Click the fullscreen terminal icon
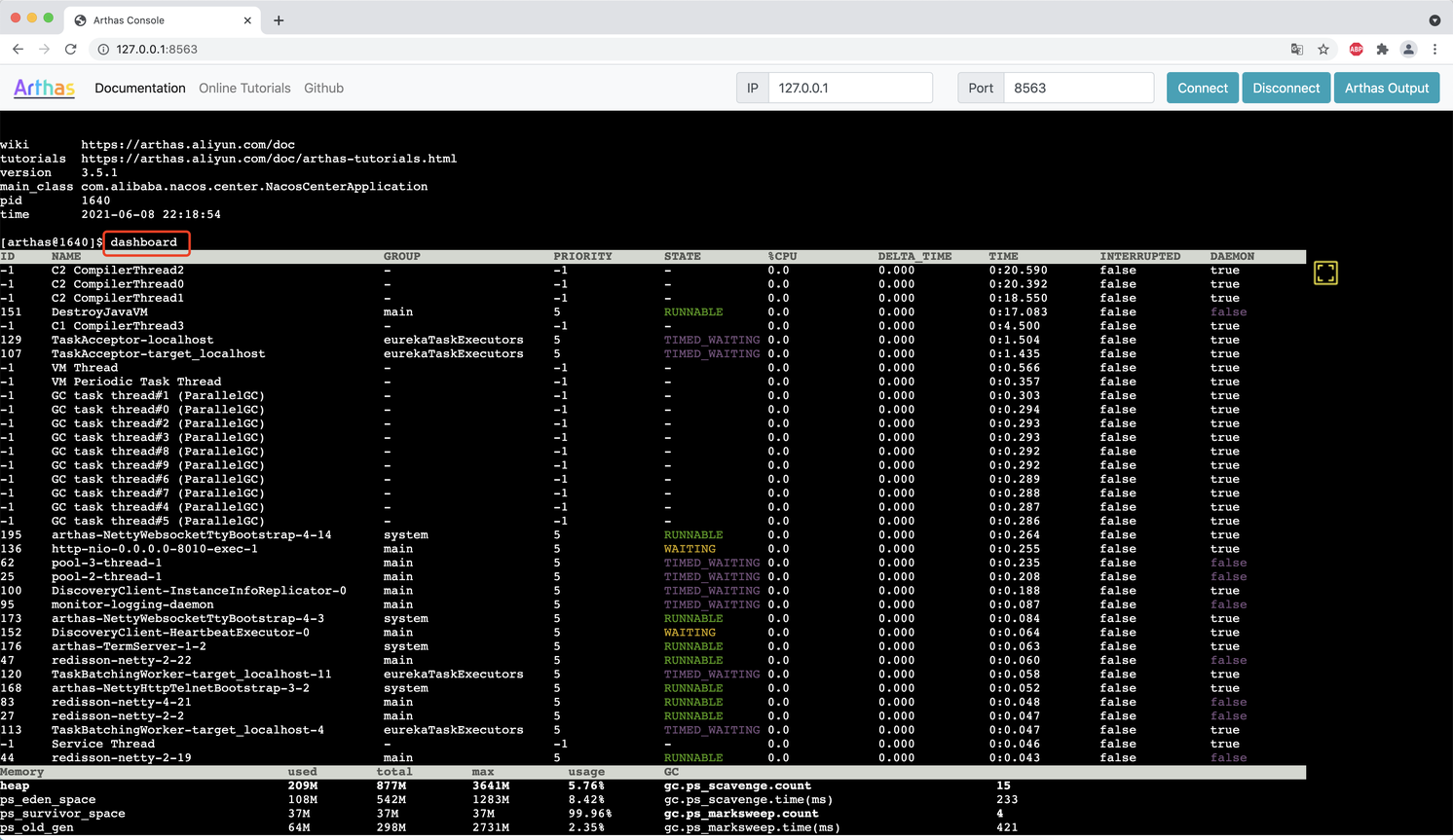The width and height of the screenshot is (1453, 840). [x=1325, y=273]
